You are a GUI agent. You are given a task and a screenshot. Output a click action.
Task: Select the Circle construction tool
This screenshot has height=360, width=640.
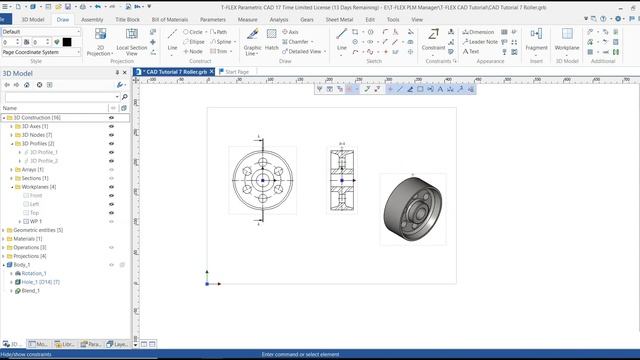[x=193, y=32]
